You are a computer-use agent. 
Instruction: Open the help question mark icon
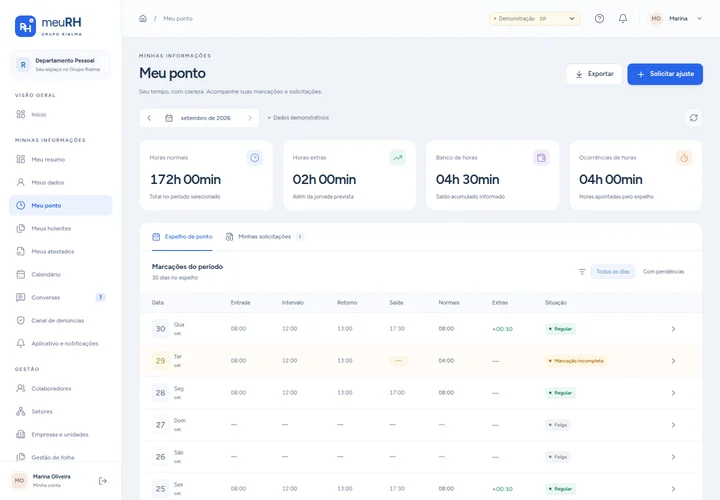point(599,18)
